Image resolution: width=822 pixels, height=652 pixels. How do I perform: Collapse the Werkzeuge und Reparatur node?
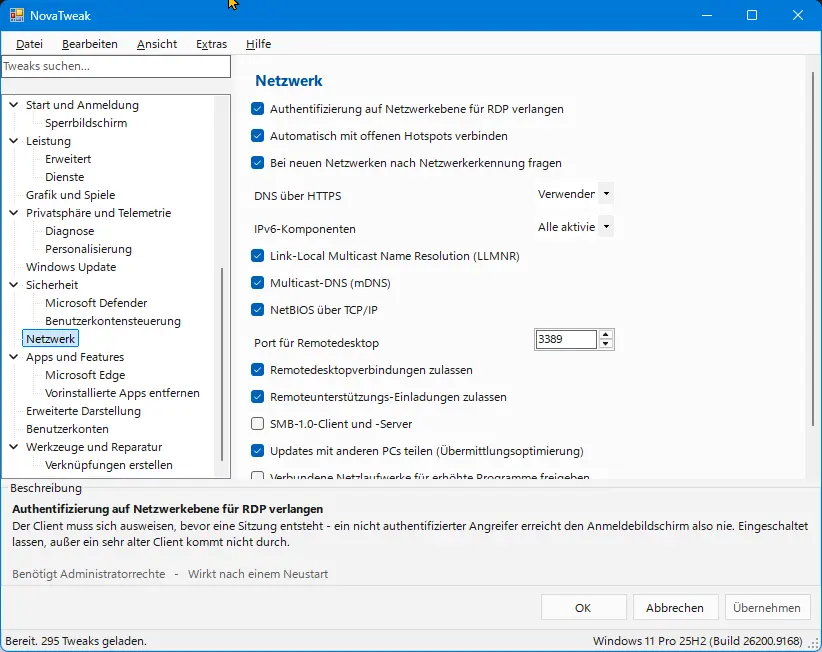(x=14, y=447)
